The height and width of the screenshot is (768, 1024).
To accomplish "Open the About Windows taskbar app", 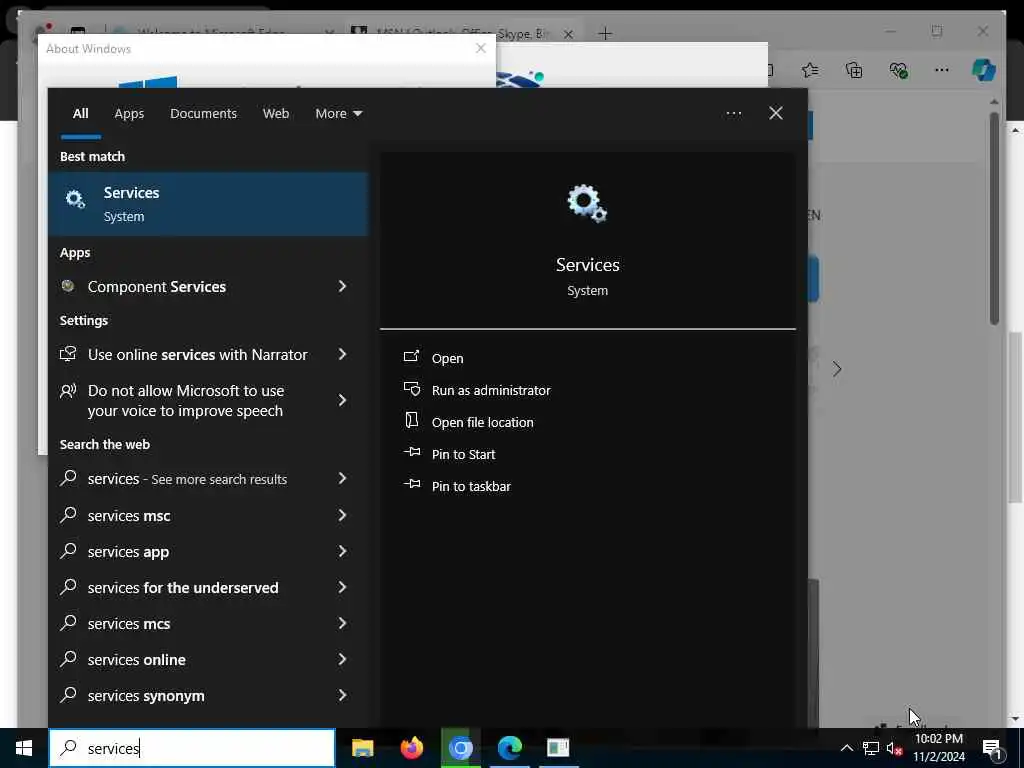I will (x=558, y=748).
